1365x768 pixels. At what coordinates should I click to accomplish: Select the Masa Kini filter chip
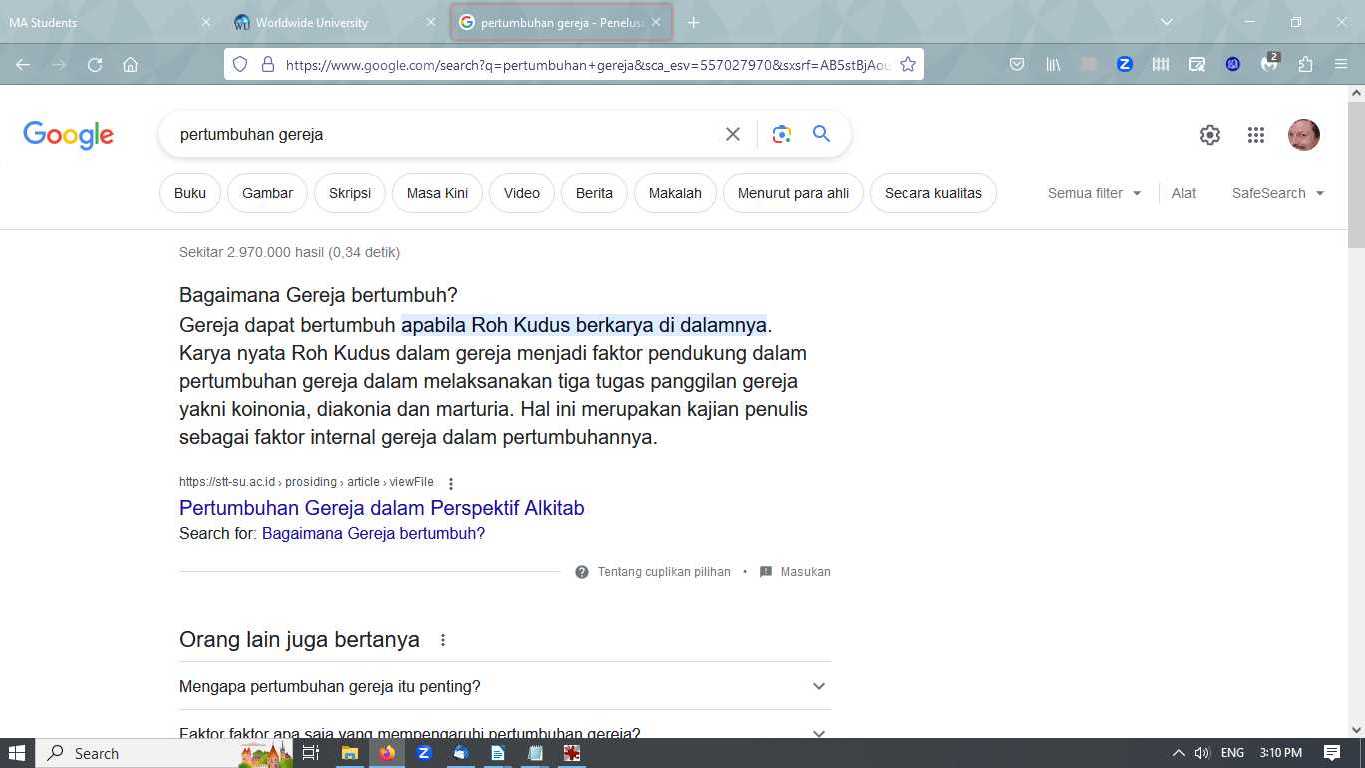(437, 193)
